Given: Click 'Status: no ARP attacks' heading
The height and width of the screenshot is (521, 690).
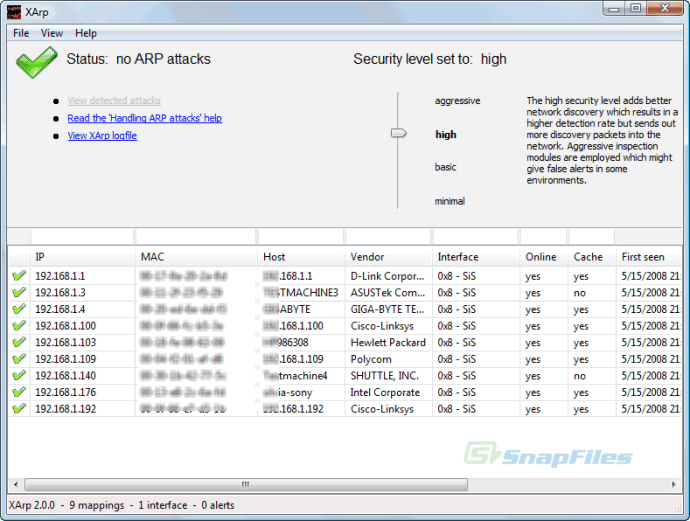Looking at the screenshot, I should pyautogui.click(x=139, y=59).
